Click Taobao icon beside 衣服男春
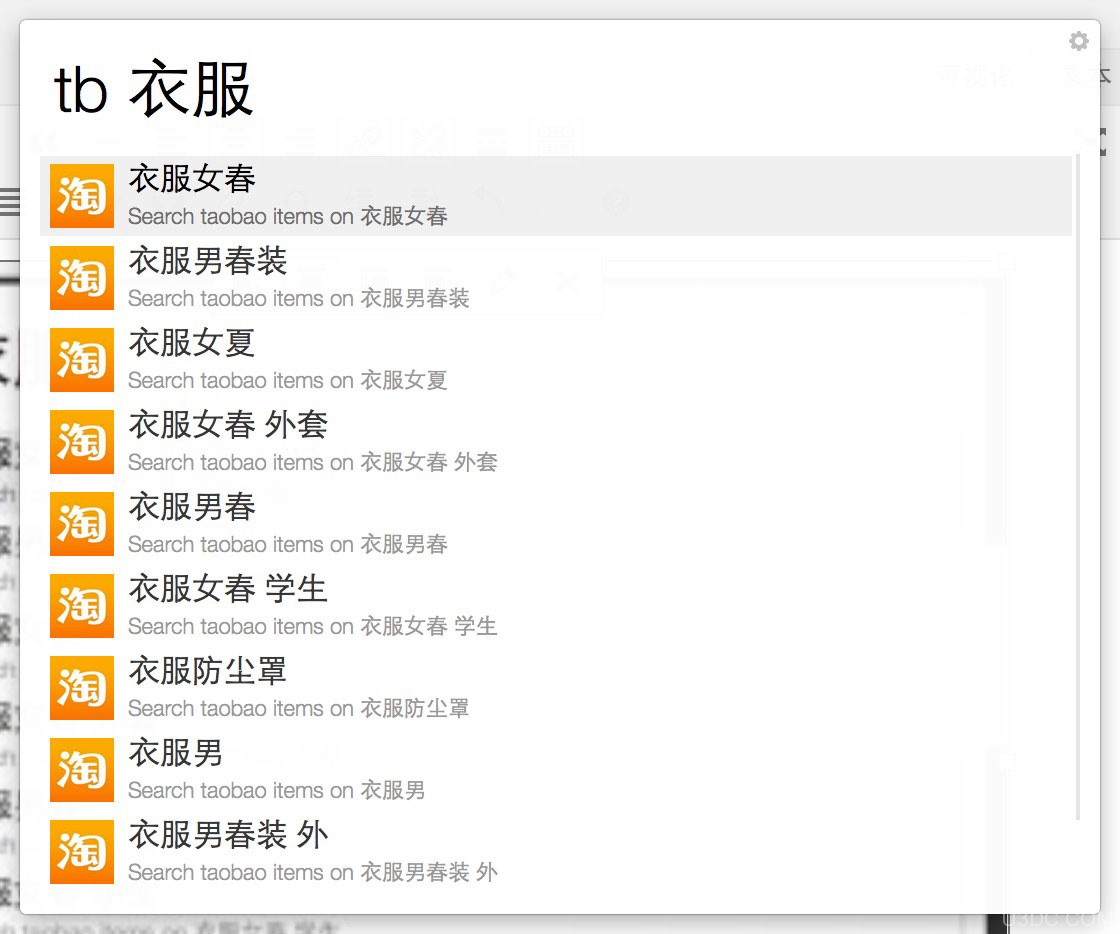The height and width of the screenshot is (934, 1120). (x=82, y=525)
